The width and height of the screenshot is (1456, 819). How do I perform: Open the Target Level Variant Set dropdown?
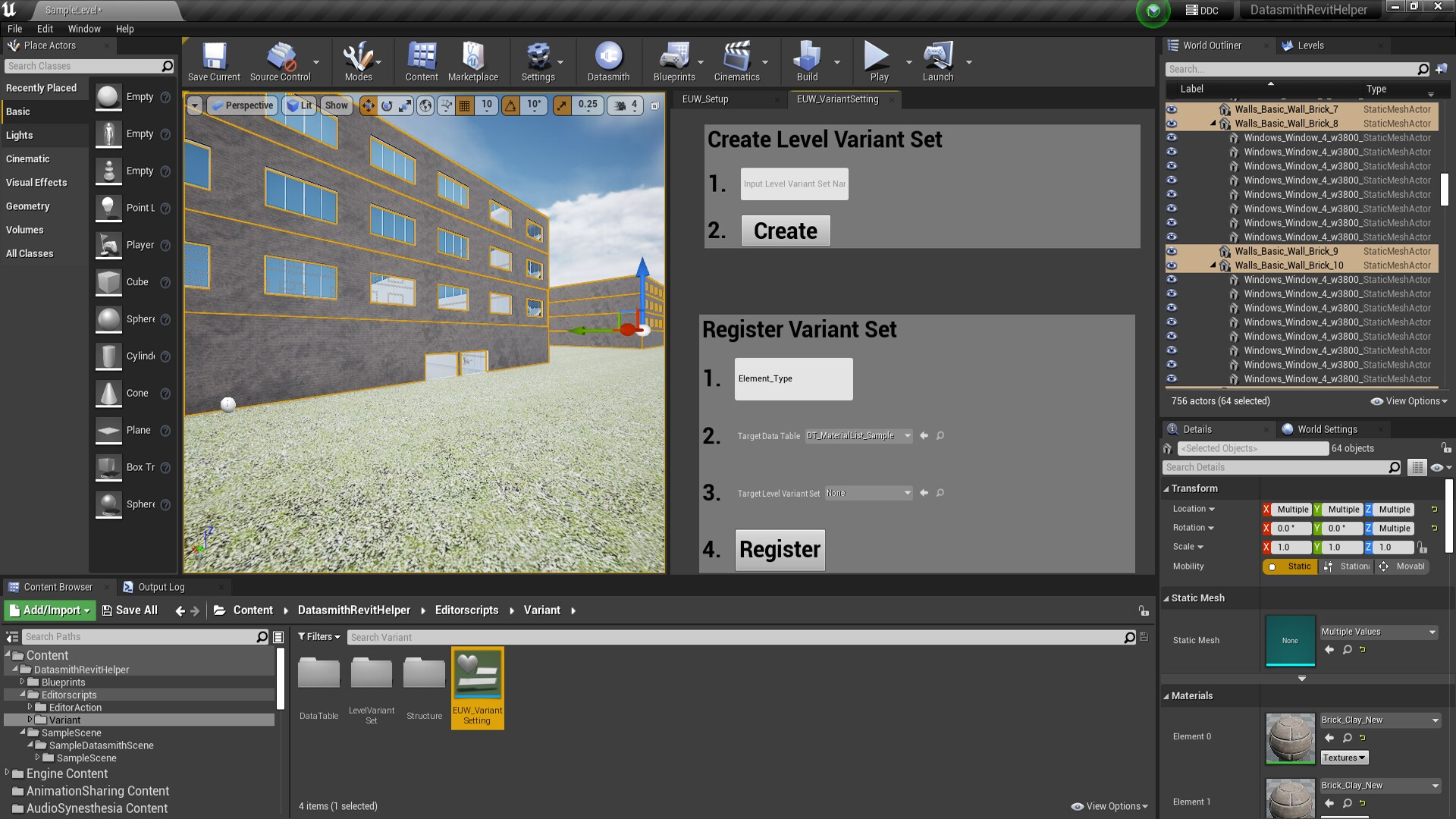tap(869, 493)
